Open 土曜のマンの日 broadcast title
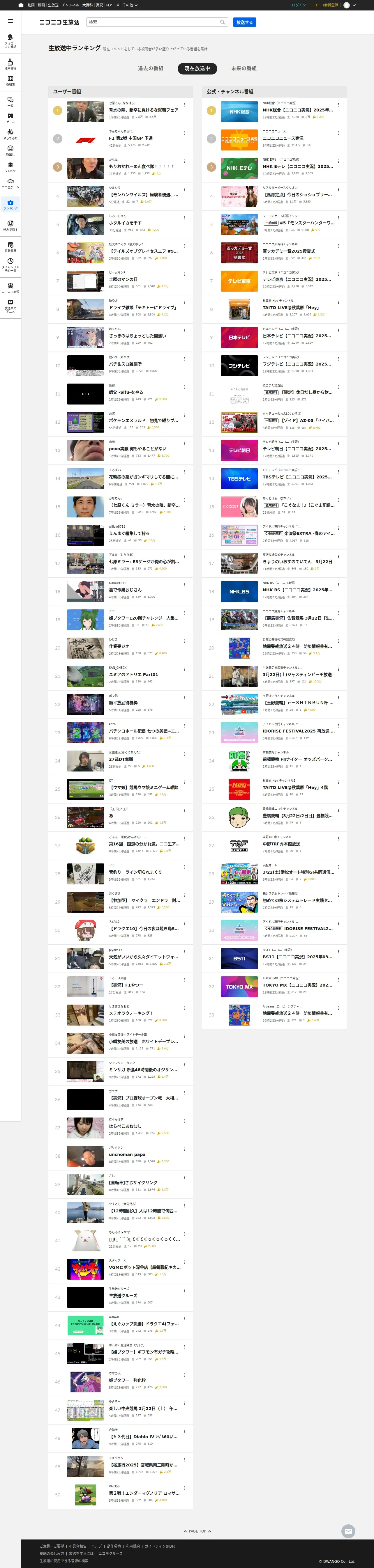The width and height of the screenshot is (374, 1568). pos(124,279)
